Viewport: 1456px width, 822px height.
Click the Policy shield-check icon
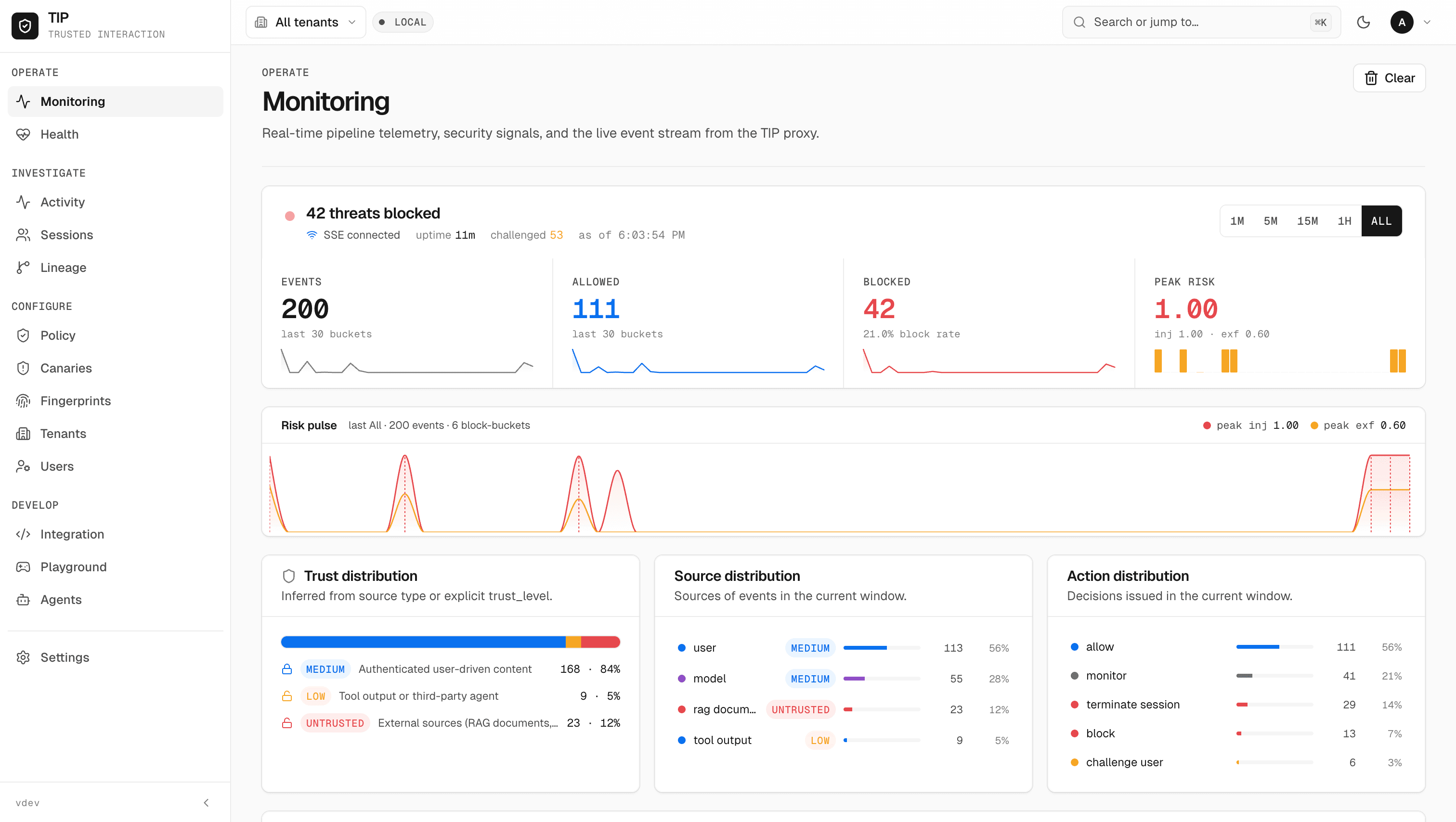pos(23,335)
